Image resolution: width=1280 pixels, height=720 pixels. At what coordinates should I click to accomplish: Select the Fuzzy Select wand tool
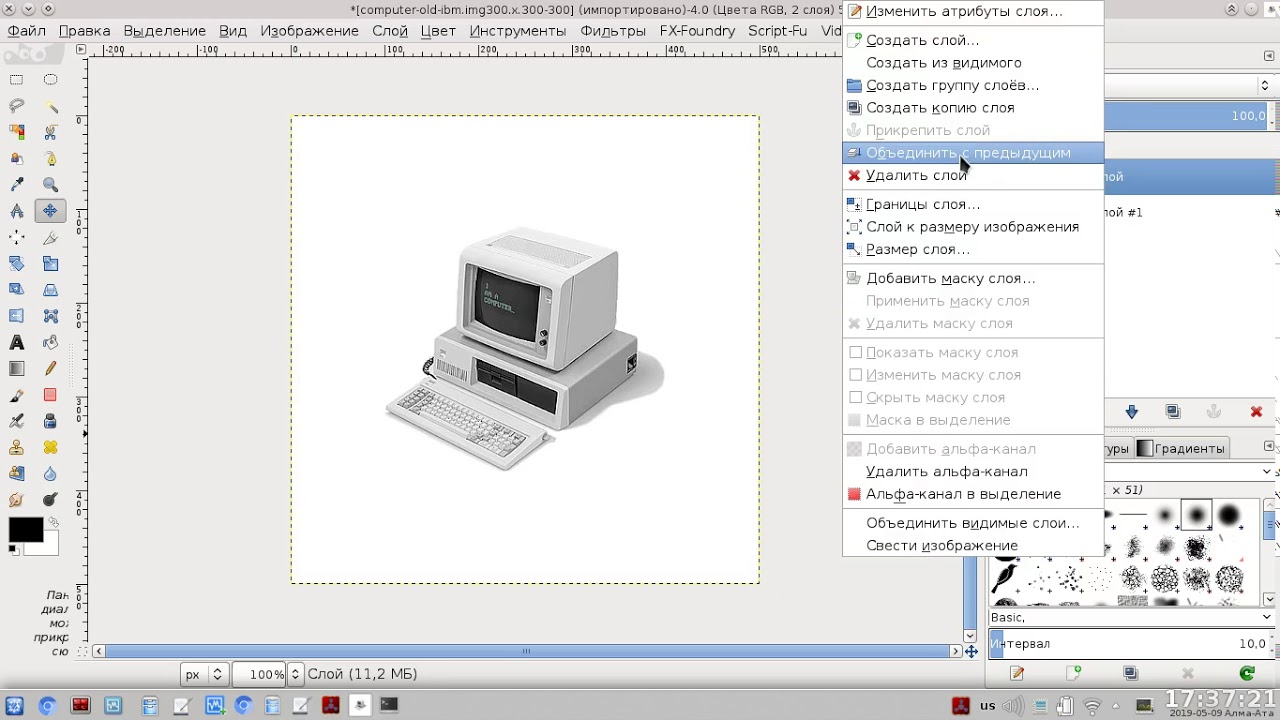(50, 106)
